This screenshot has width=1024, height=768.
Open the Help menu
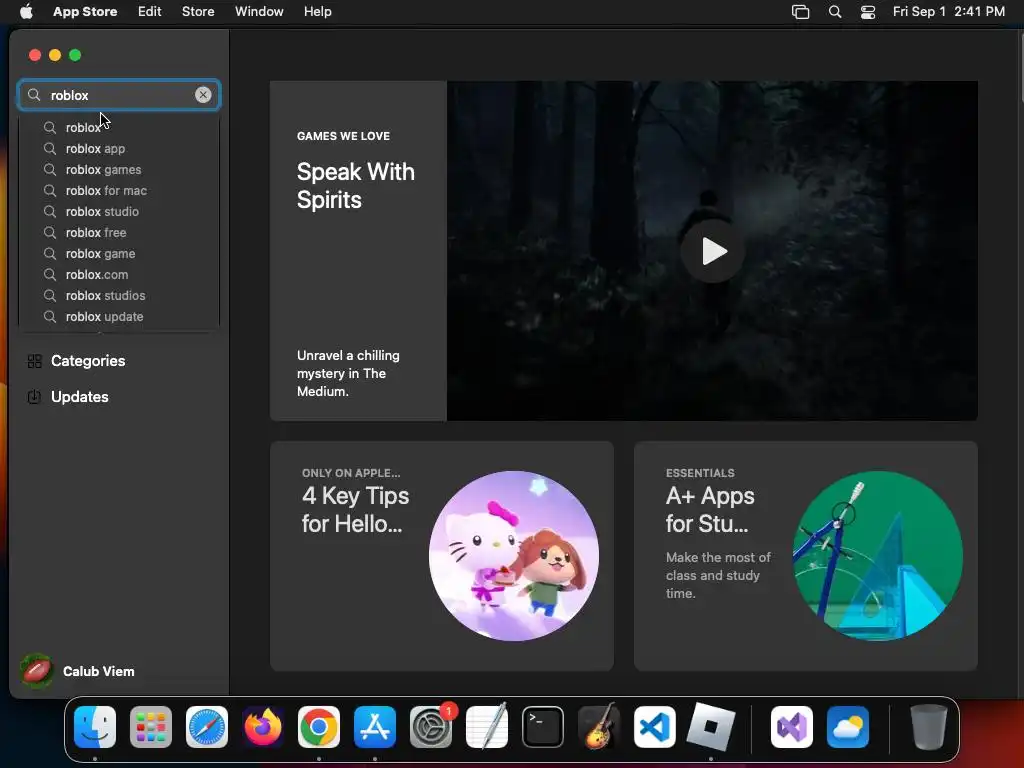317,12
